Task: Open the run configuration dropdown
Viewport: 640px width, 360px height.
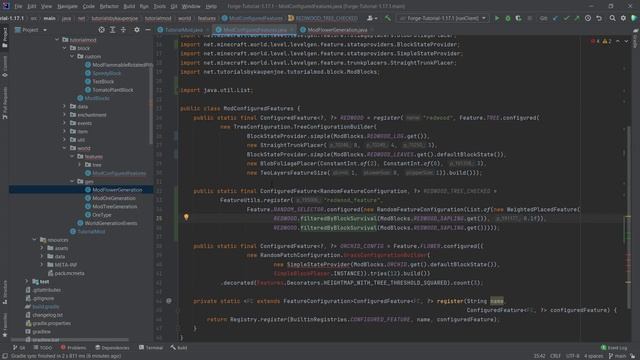Action: 443,18
